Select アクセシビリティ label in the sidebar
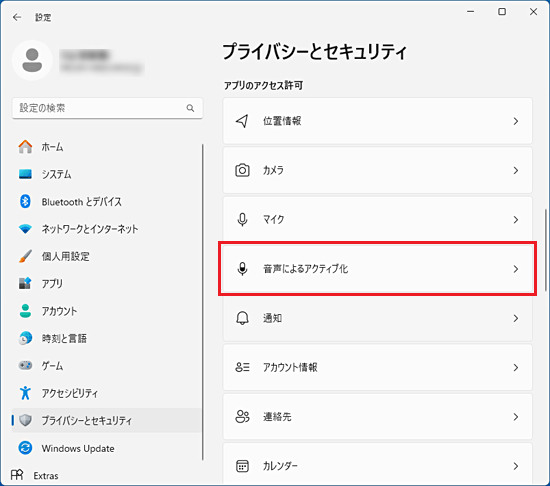The width and height of the screenshot is (550, 486). tap(70, 393)
